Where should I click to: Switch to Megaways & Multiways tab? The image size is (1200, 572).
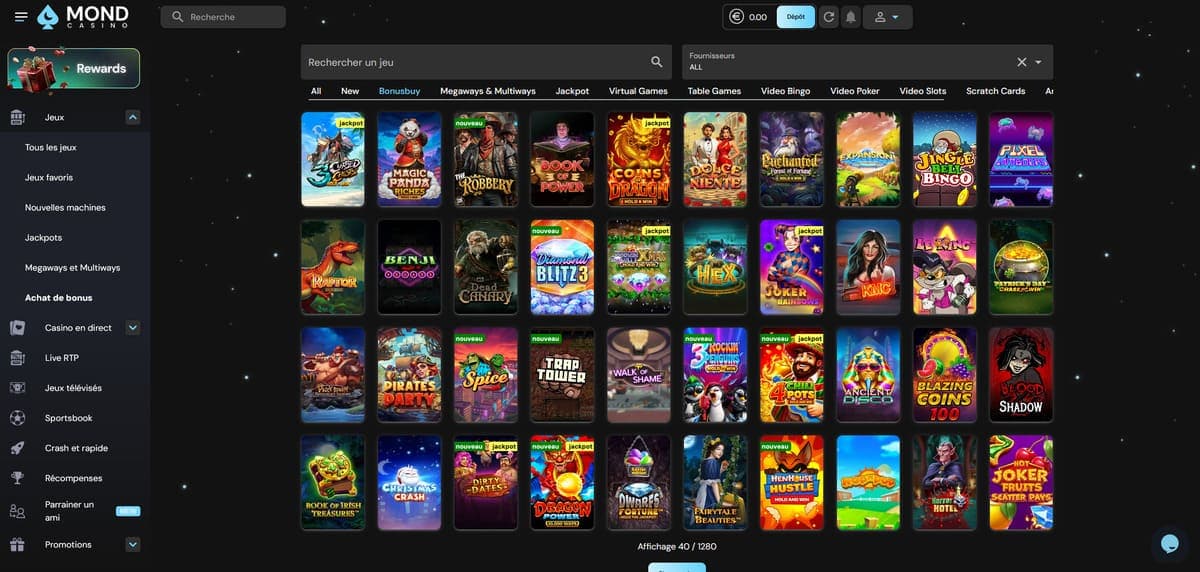(488, 91)
